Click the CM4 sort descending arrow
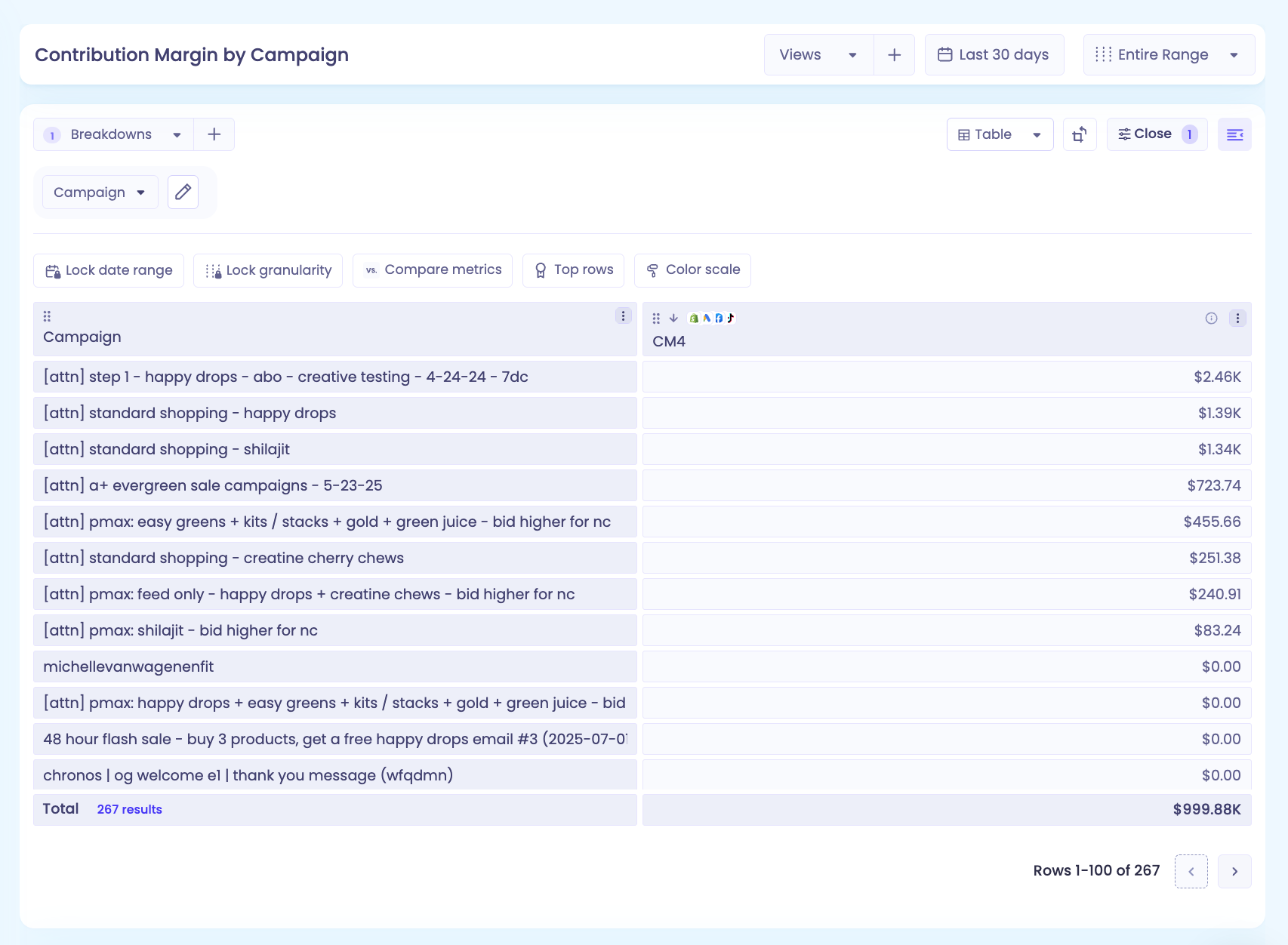The height and width of the screenshot is (945, 1288). pos(673,319)
